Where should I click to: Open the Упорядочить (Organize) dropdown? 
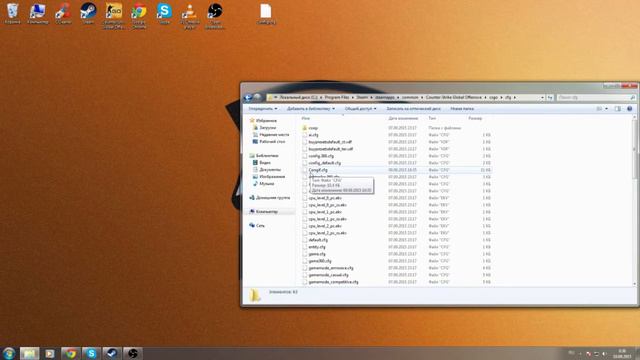[x=263, y=109]
